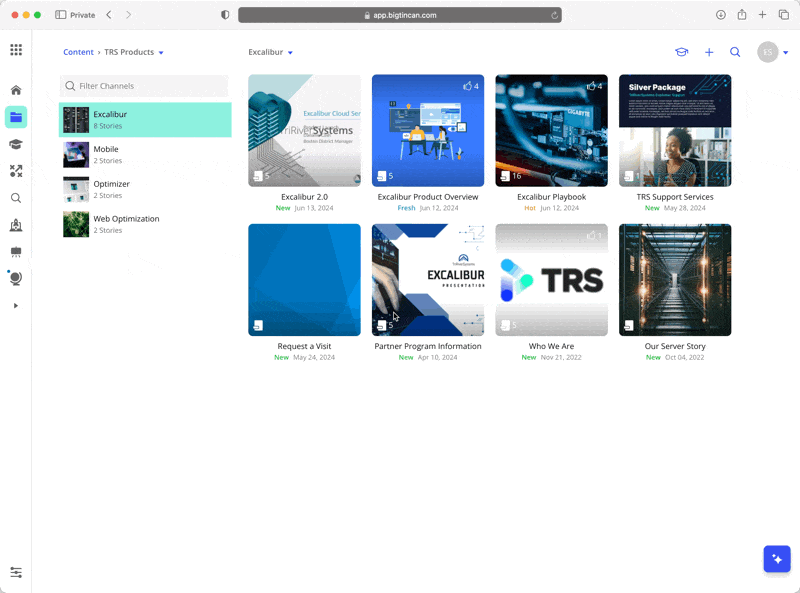This screenshot has height=593, width=800.
Task: Open the Our Server Story thumbnail
Action: tap(675, 280)
